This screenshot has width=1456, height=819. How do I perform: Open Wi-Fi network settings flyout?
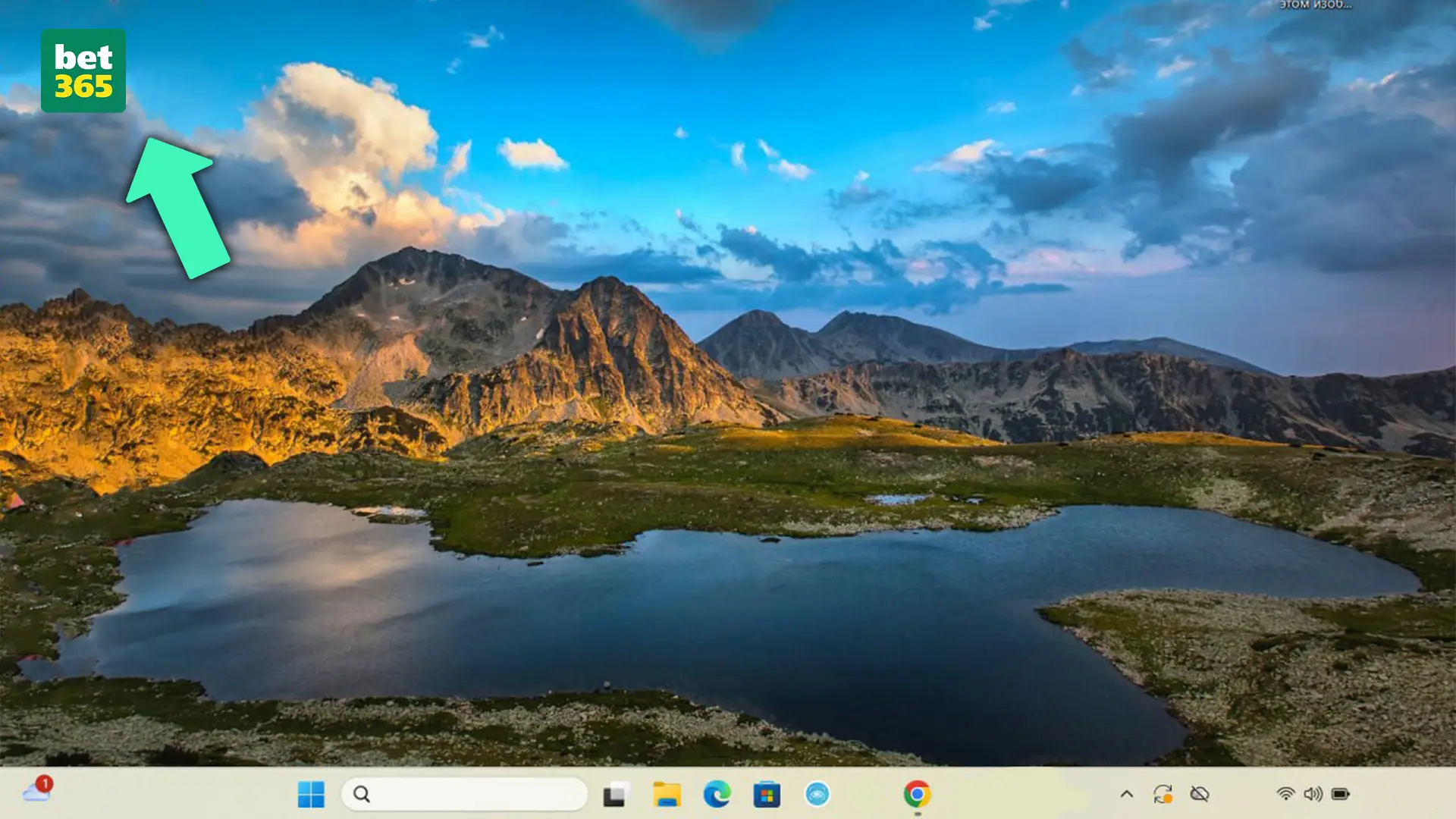(1285, 794)
